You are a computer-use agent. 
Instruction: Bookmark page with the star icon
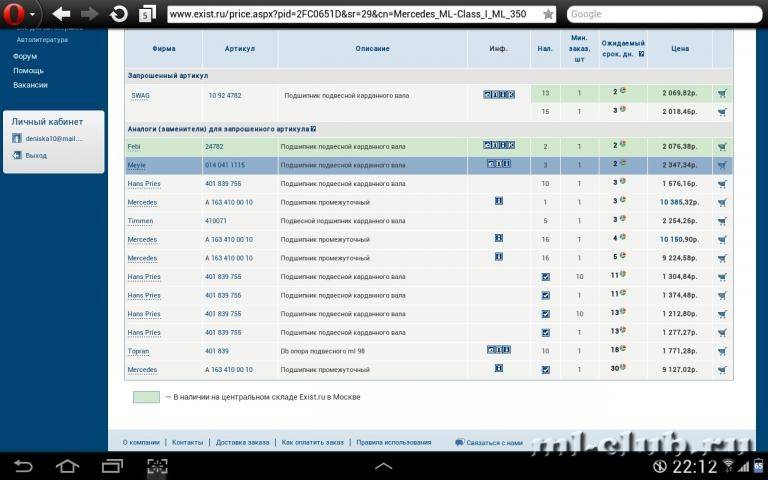(x=548, y=14)
